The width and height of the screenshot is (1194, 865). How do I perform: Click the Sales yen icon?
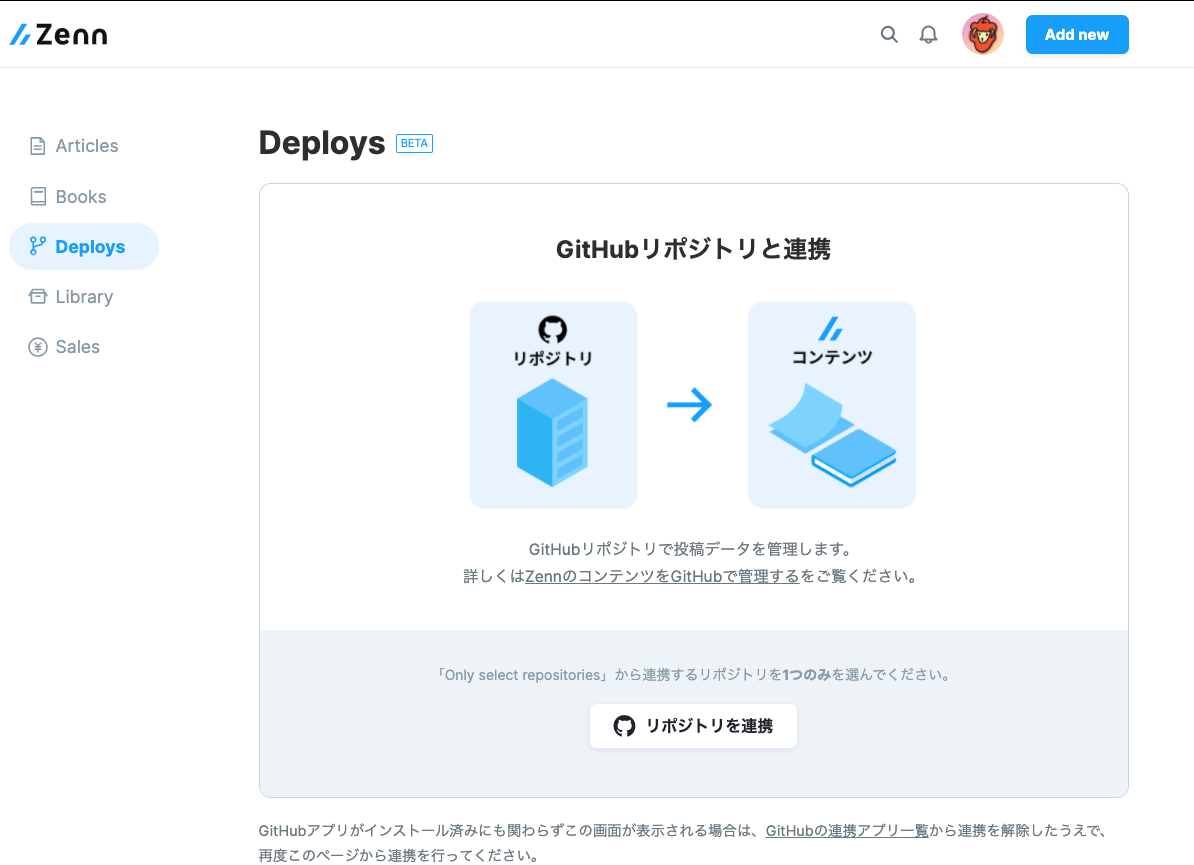coord(37,346)
